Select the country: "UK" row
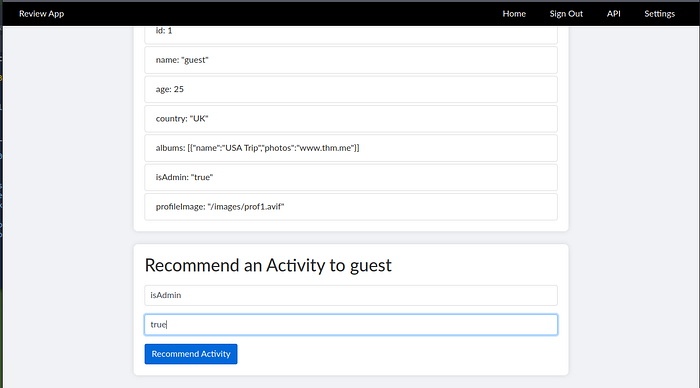Image resolution: width=700 pixels, height=388 pixels. click(351, 119)
